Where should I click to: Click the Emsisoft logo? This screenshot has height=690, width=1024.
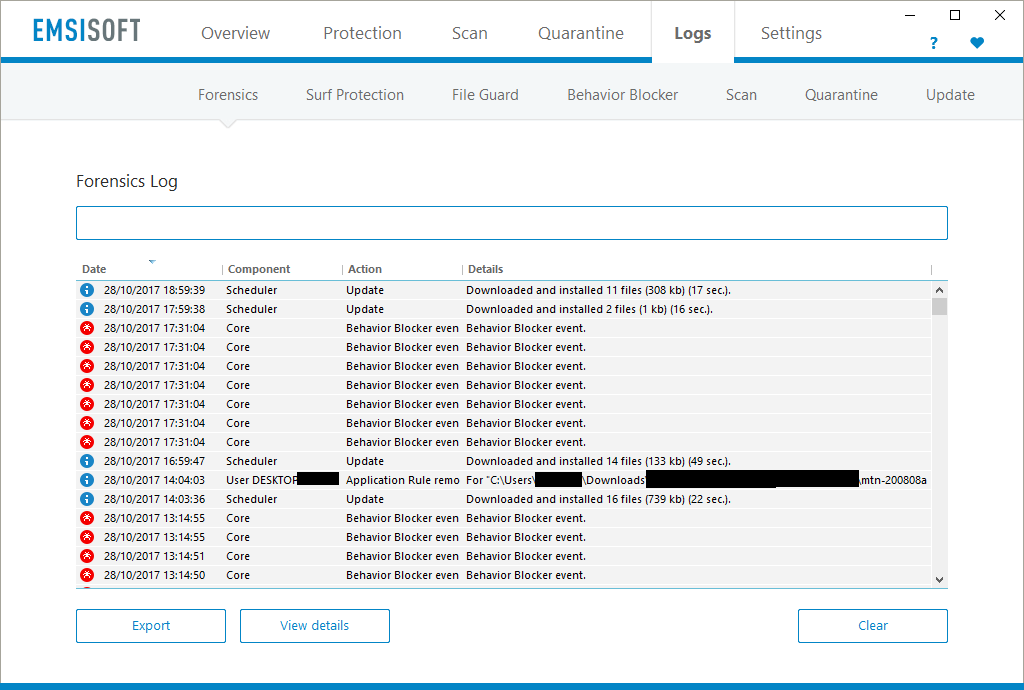tap(86, 31)
